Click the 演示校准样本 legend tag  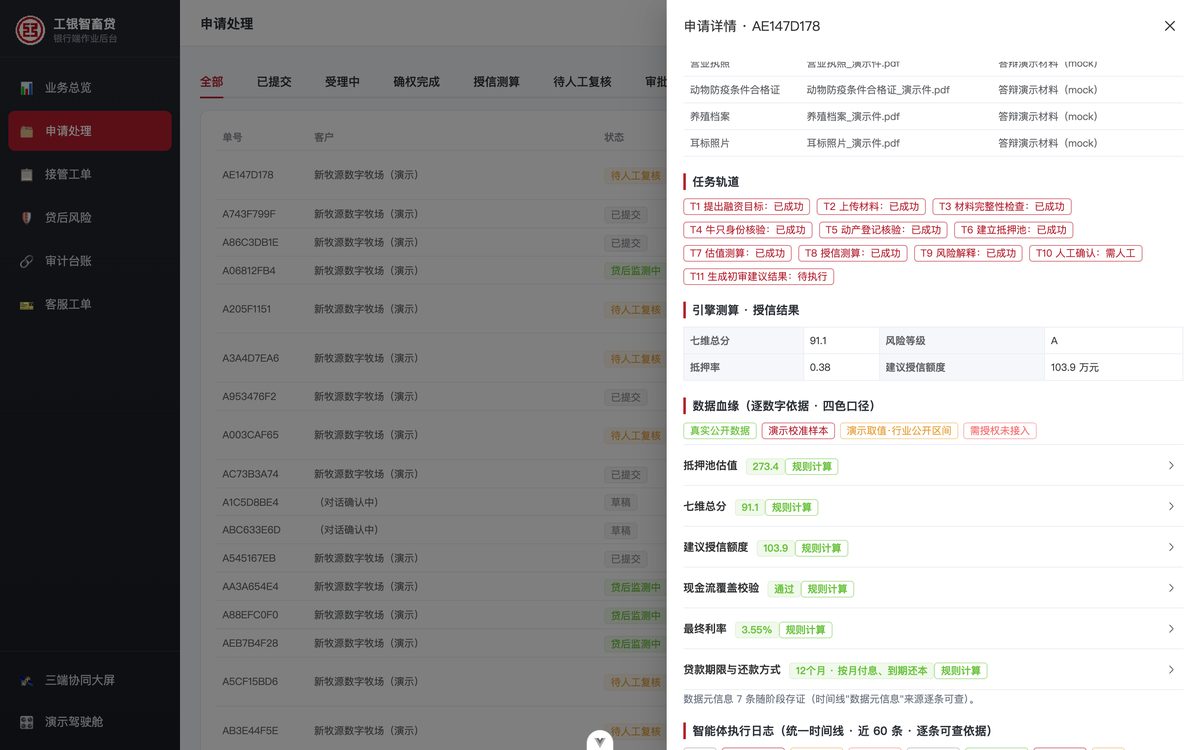coord(798,431)
